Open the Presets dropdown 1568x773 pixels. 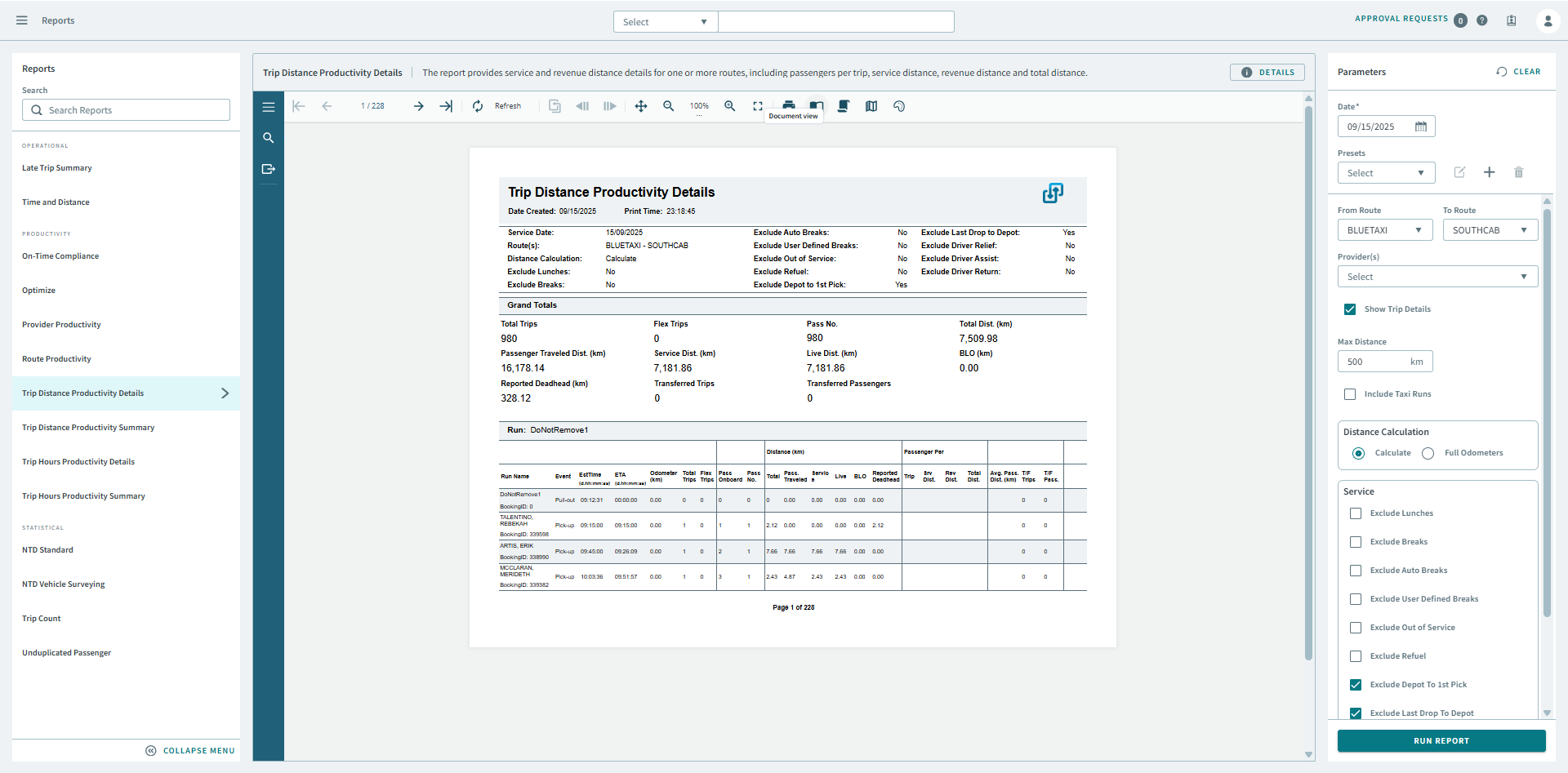pos(1386,172)
